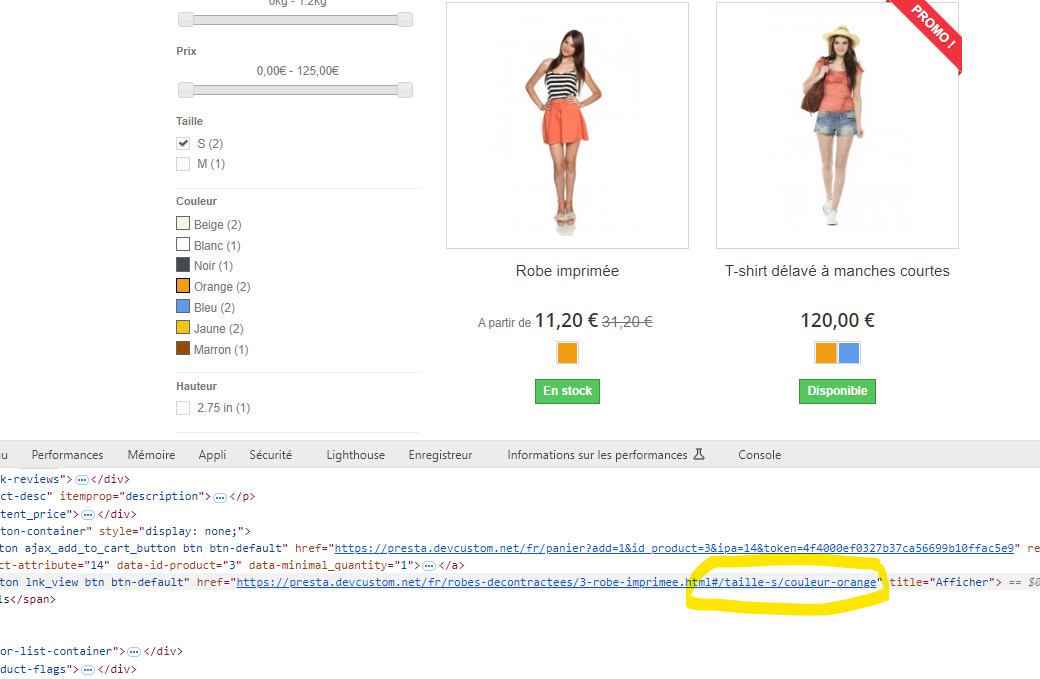Screen dimensions: 1040x679
Task: Click the Blanc (1) filter link
Action: [217, 246]
